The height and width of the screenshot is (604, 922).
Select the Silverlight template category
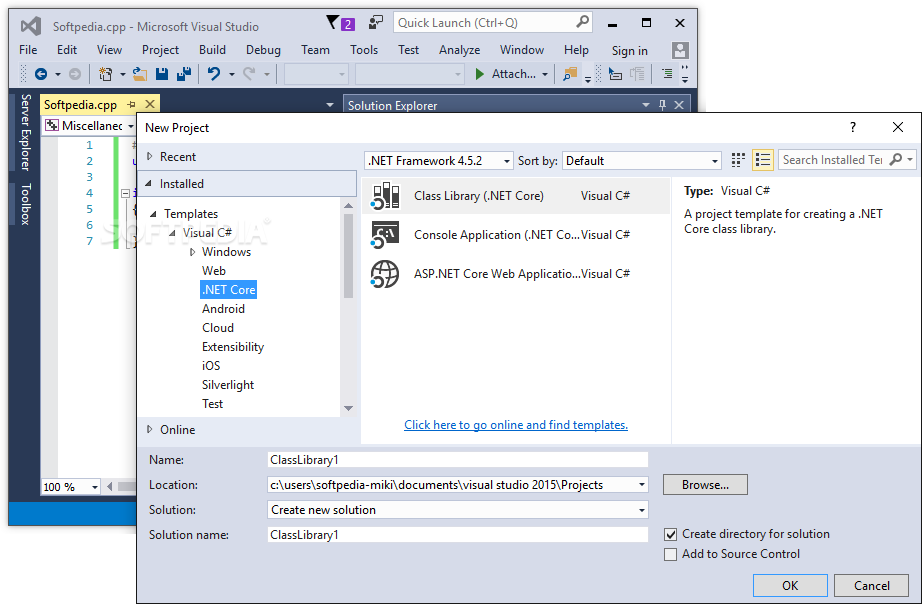point(228,385)
